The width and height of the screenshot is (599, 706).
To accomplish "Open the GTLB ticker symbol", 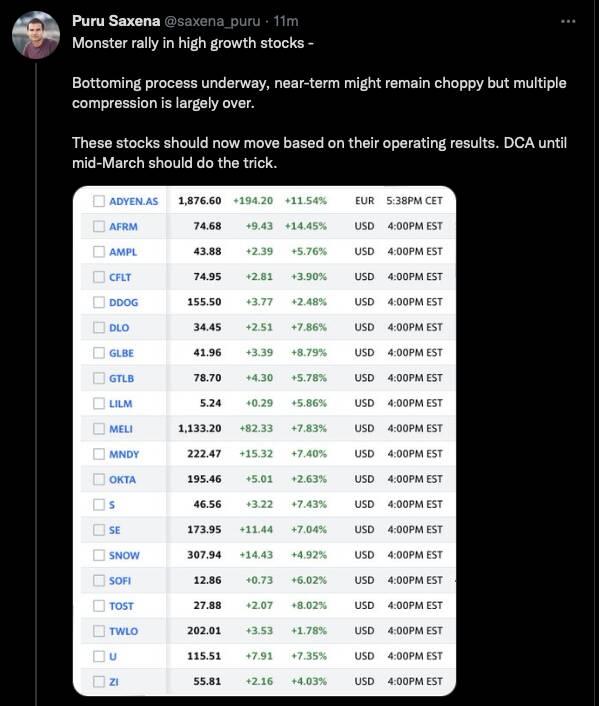I will [121, 378].
